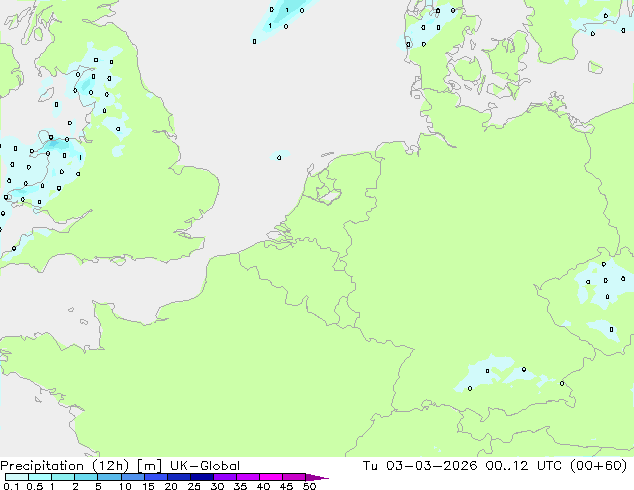Click the purple arrow tip above 50
Image resolution: width=634 pixels, height=490 pixels.
[x=317, y=478]
